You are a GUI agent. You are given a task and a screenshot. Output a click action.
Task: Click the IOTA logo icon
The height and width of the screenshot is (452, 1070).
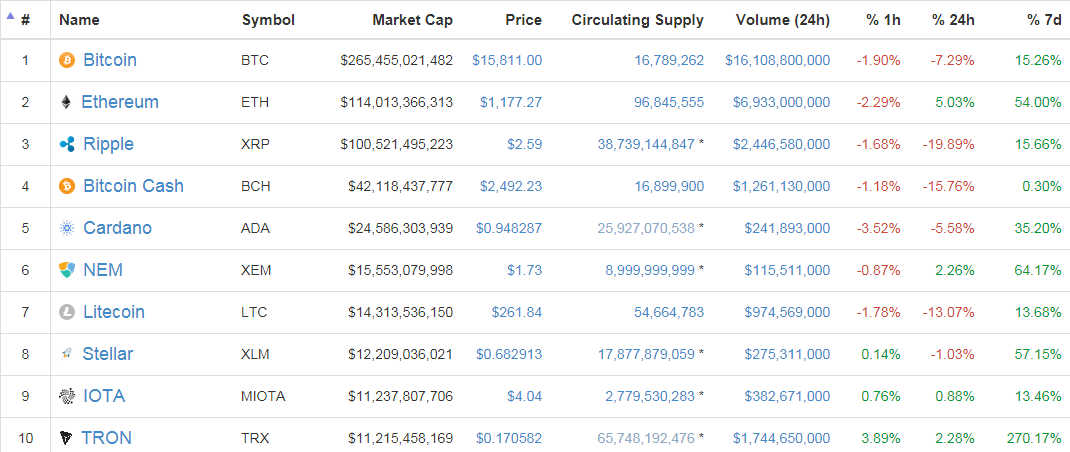point(67,396)
